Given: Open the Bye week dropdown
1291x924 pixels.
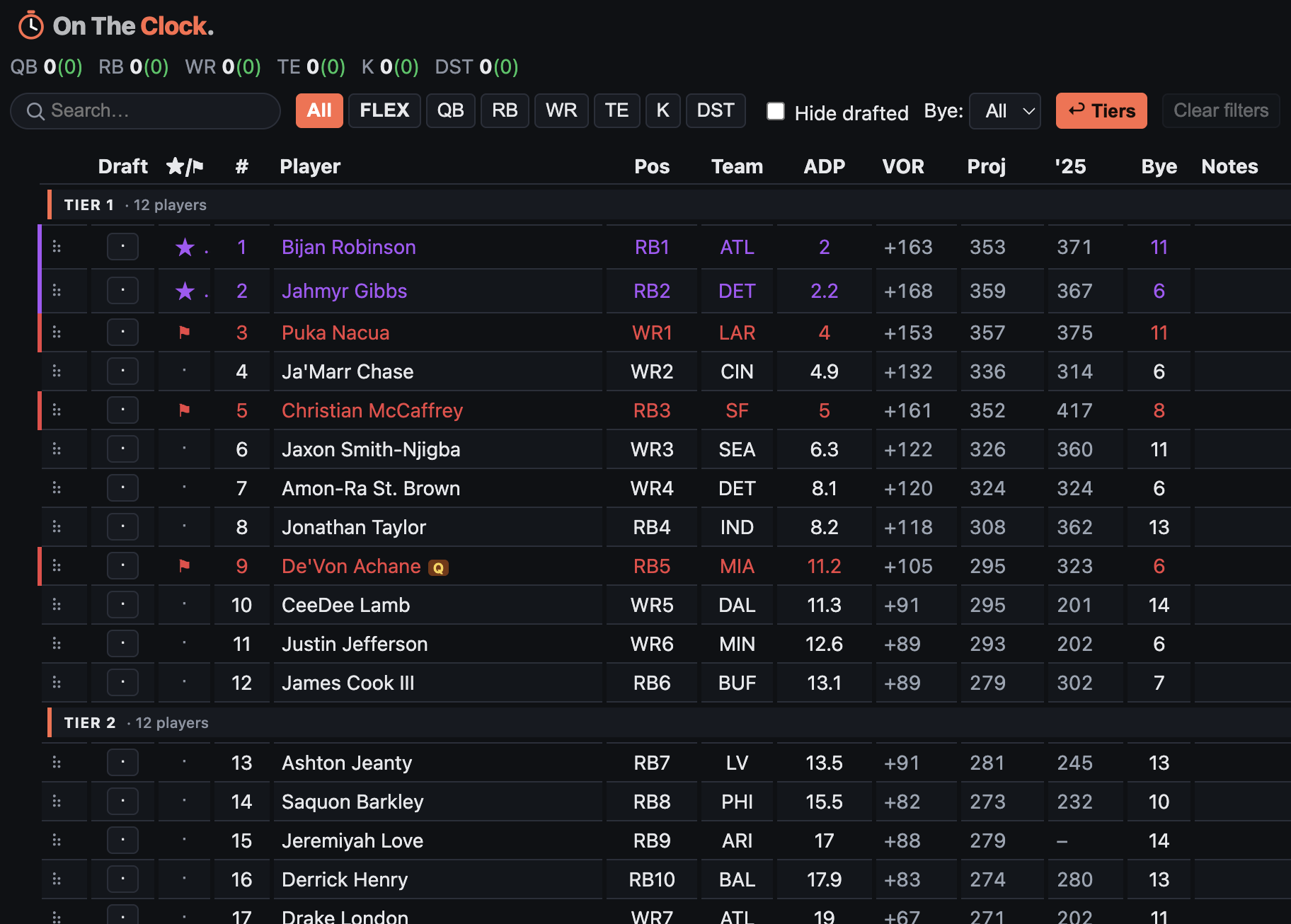Looking at the screenshot, I should (1004, 111).
